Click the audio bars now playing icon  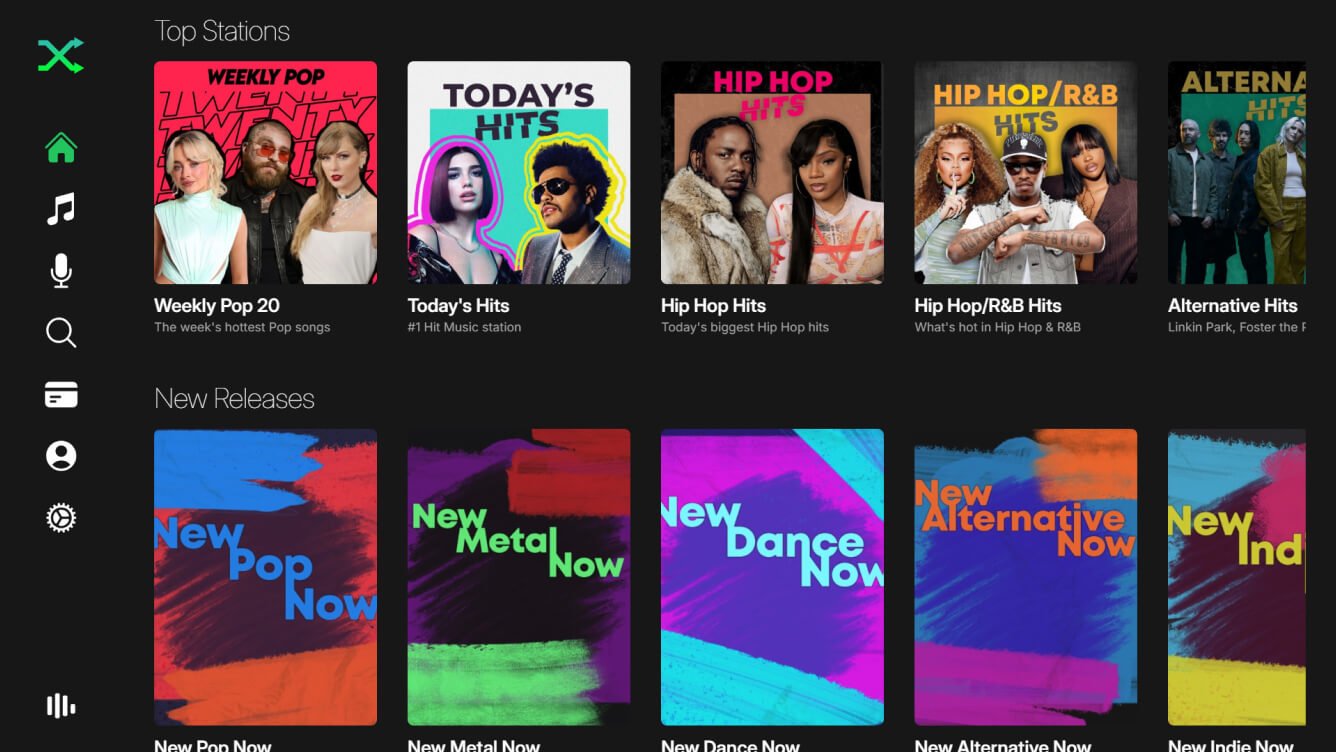pos(61,706)
